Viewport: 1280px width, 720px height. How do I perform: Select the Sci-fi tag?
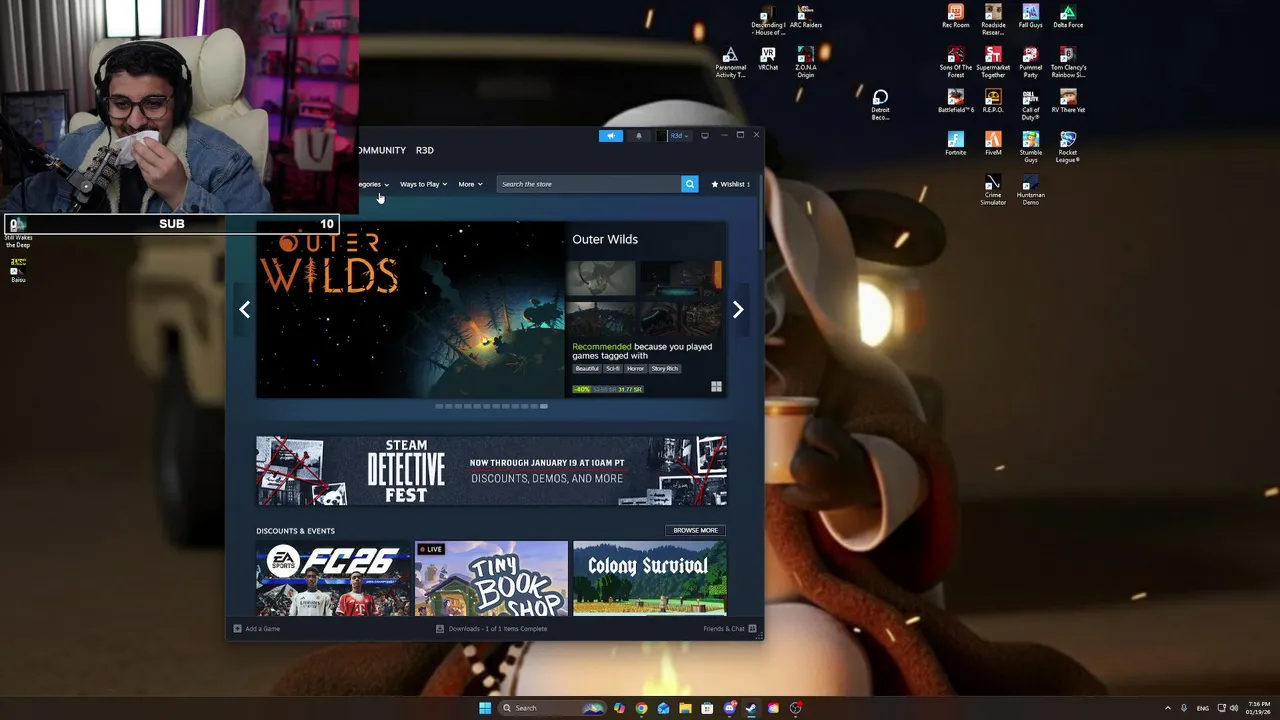click(613, 368)
